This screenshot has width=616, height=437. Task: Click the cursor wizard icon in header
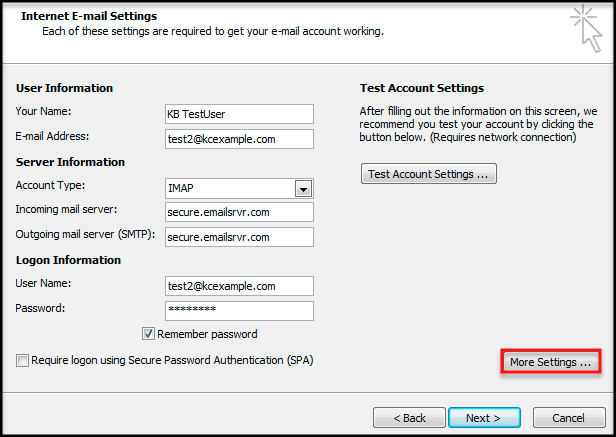(x=586, y=29)
